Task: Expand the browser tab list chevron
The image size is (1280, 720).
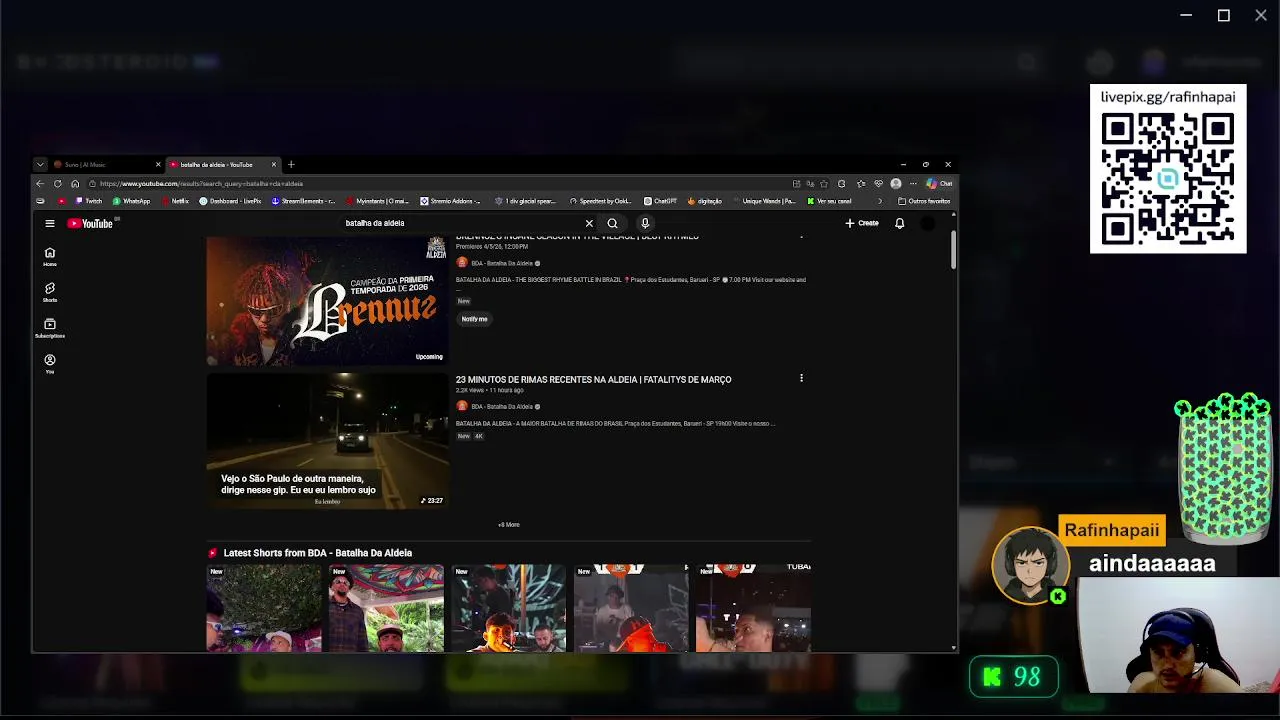Action: pos(40,164)
